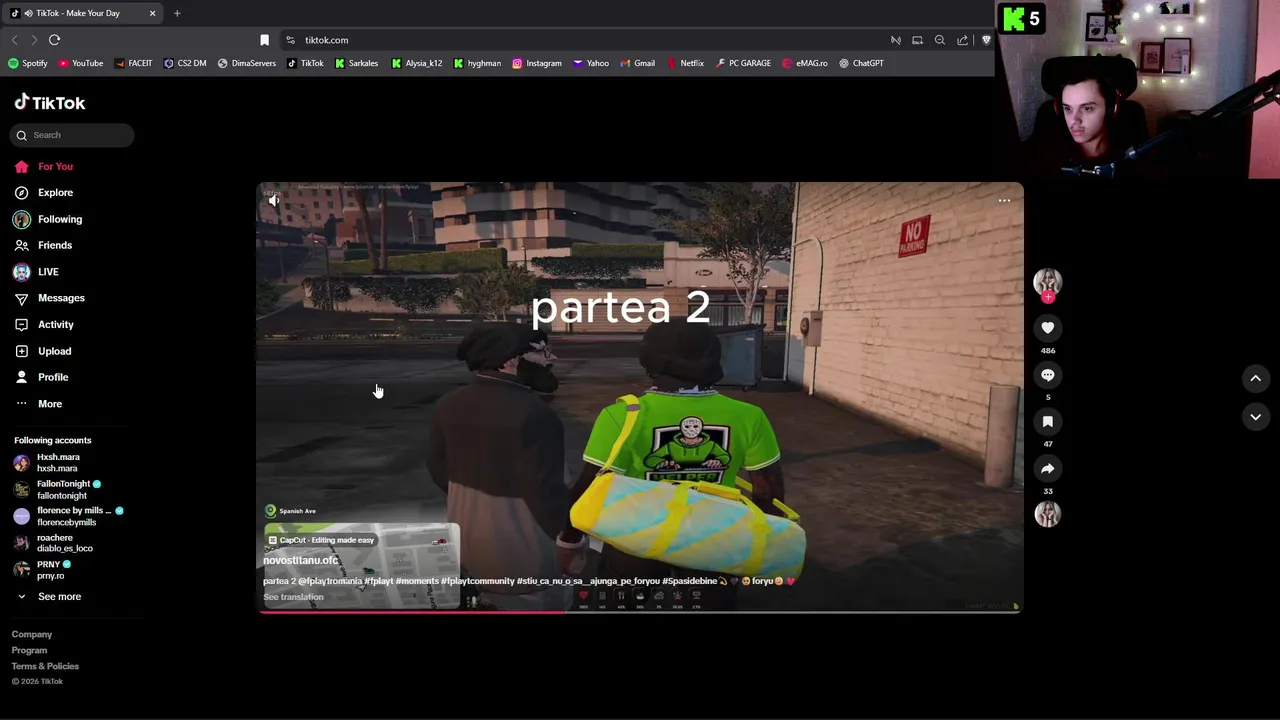Click the Profile person icon

click(21, 377)
